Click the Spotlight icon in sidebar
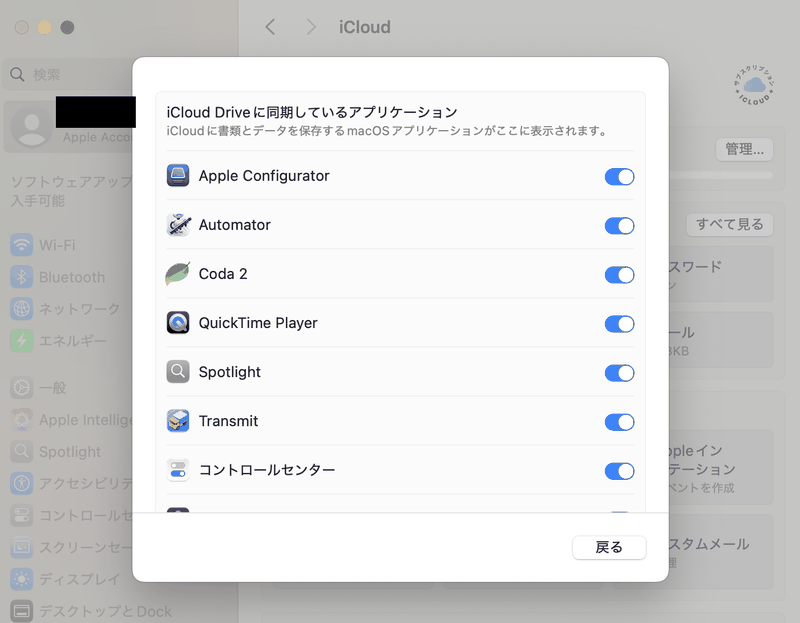The image size is (800, 623). 21,452
